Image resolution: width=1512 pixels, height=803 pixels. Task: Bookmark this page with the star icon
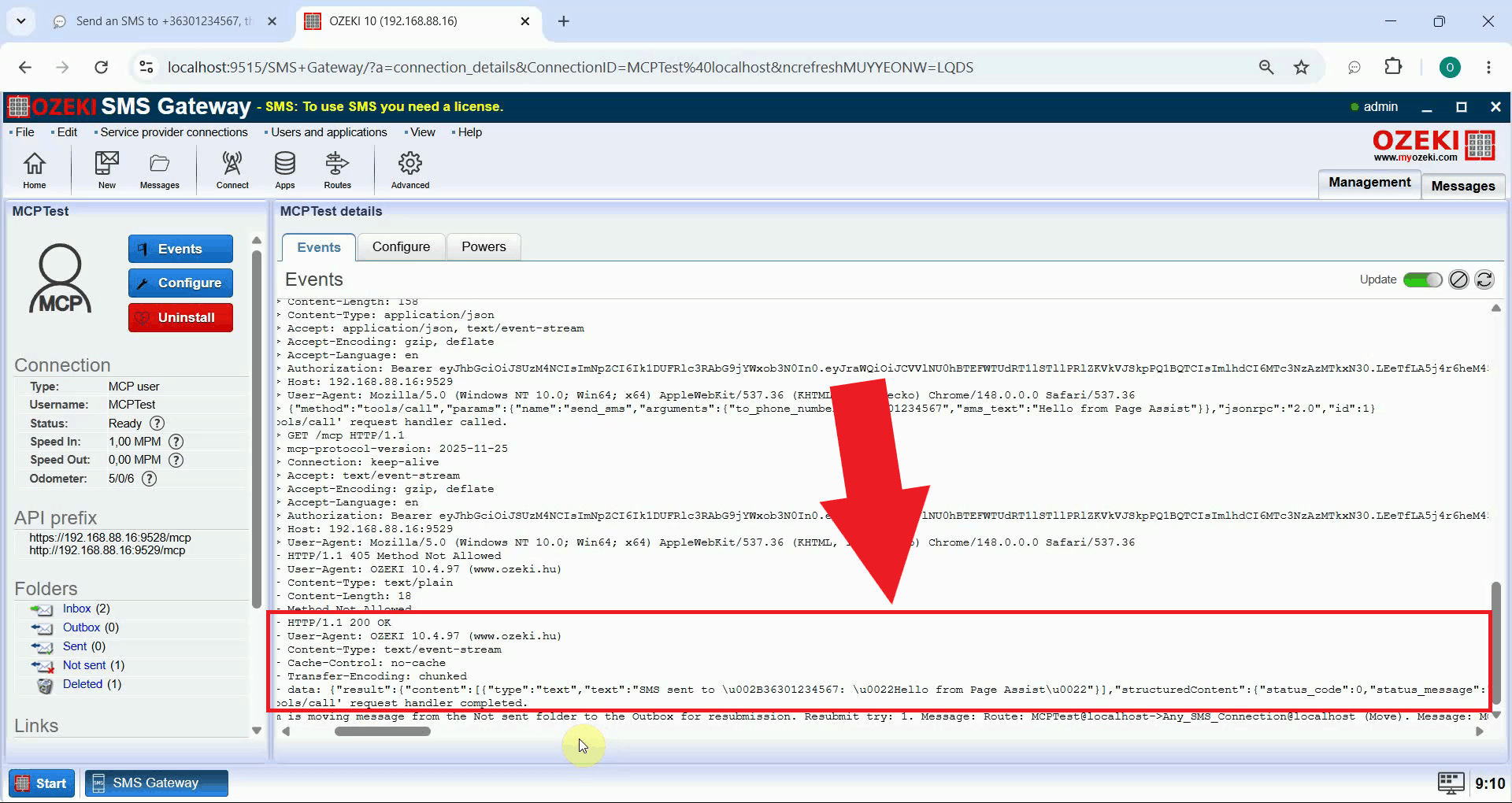[x=1301, y=67]
